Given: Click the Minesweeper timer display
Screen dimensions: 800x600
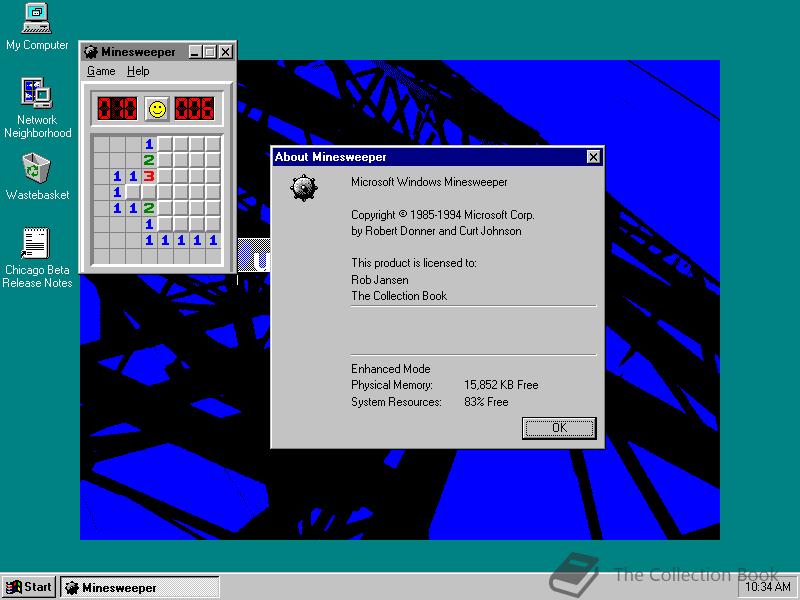Looking at the screenshot, I should click(x=194, y=109).
